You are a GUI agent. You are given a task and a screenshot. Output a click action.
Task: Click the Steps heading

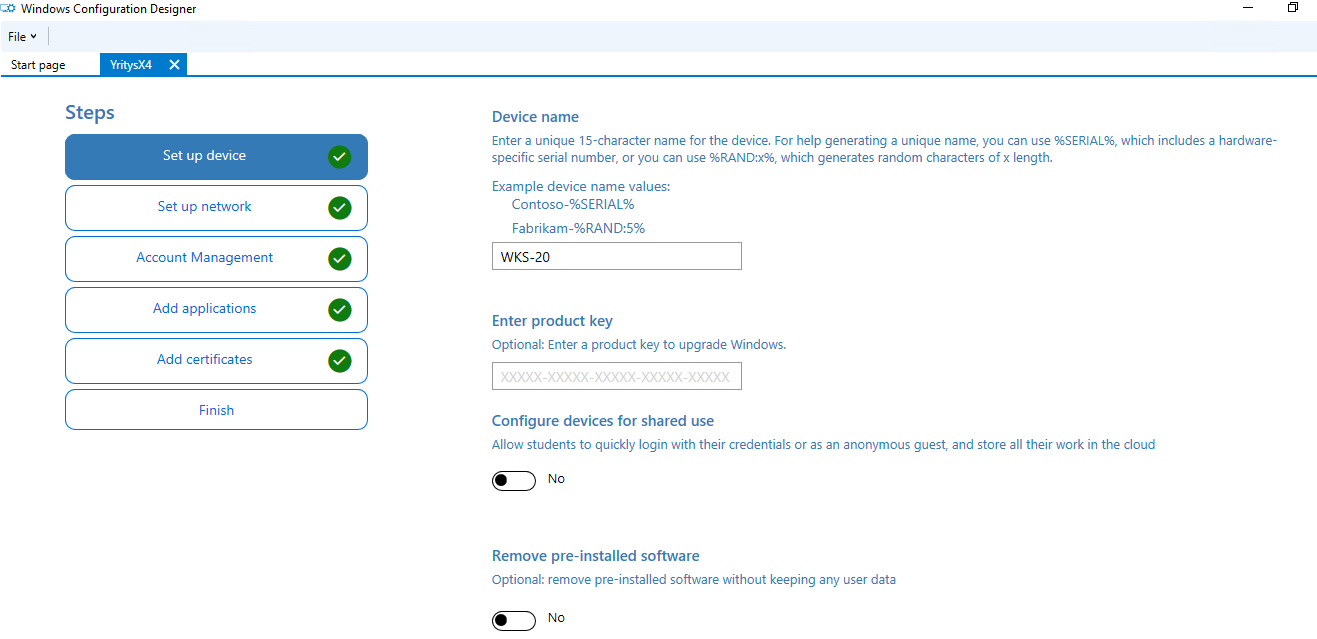(90, 113)
